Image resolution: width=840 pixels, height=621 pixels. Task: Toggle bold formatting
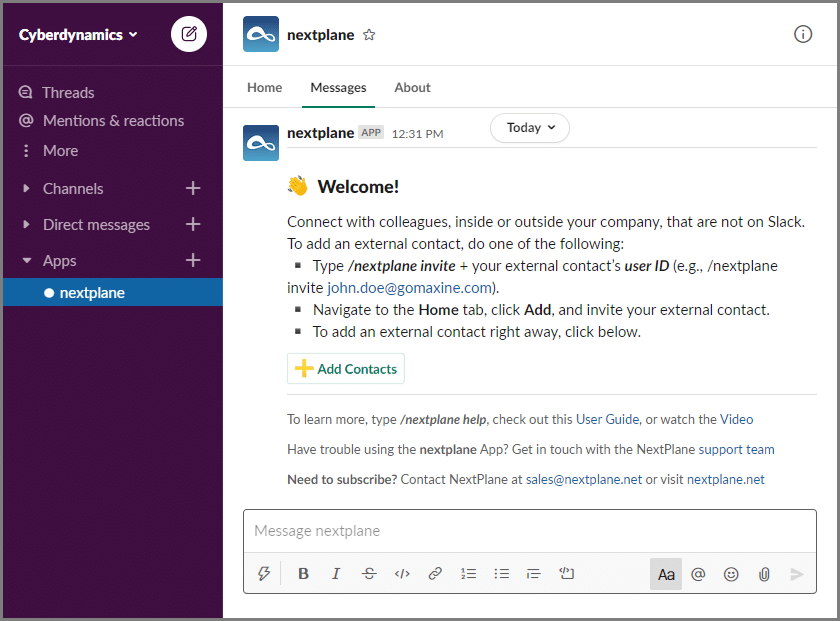pyautogui.click(x=303, y=574)
